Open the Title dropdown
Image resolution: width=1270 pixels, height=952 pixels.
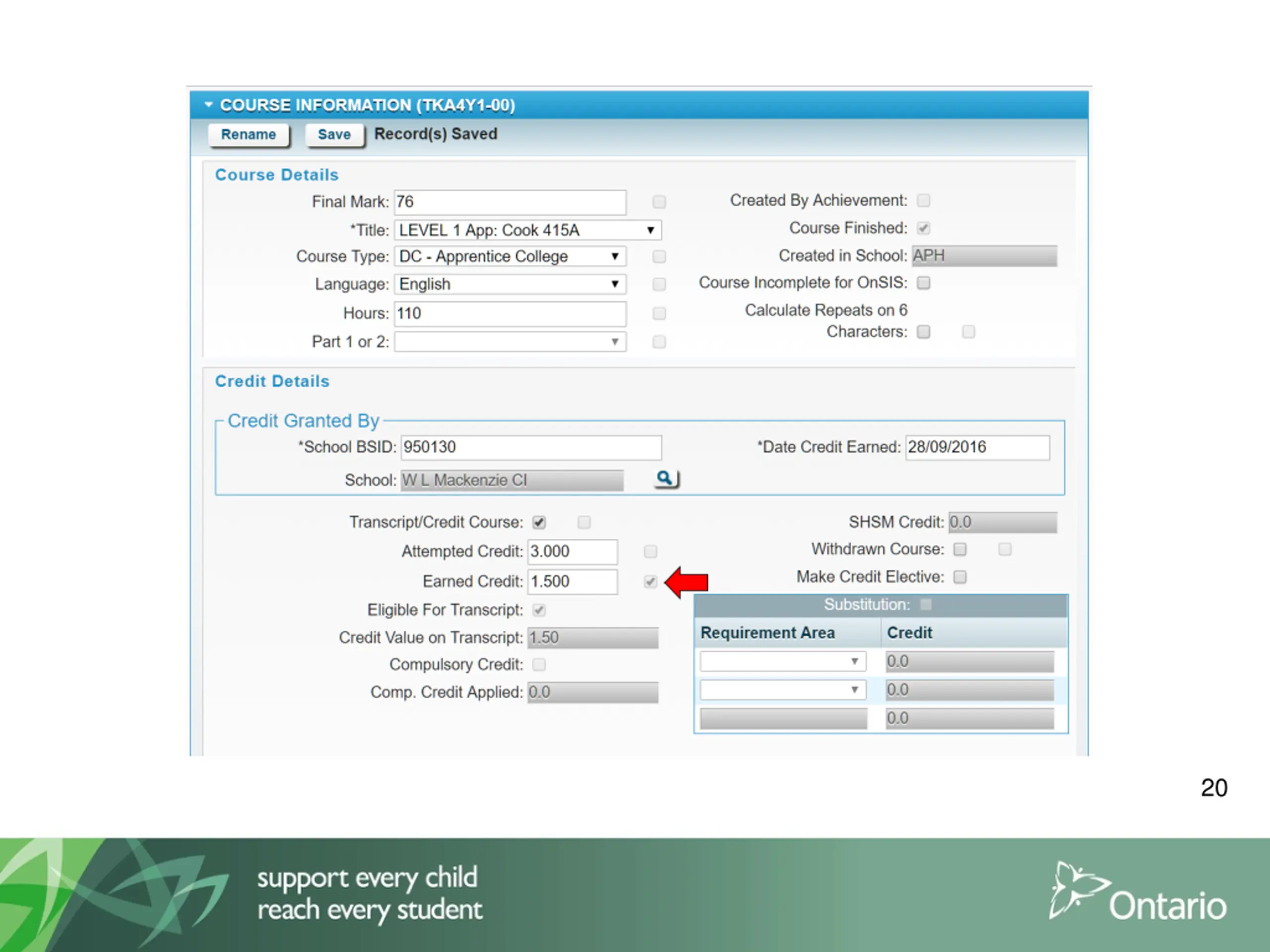click(528, 230)
